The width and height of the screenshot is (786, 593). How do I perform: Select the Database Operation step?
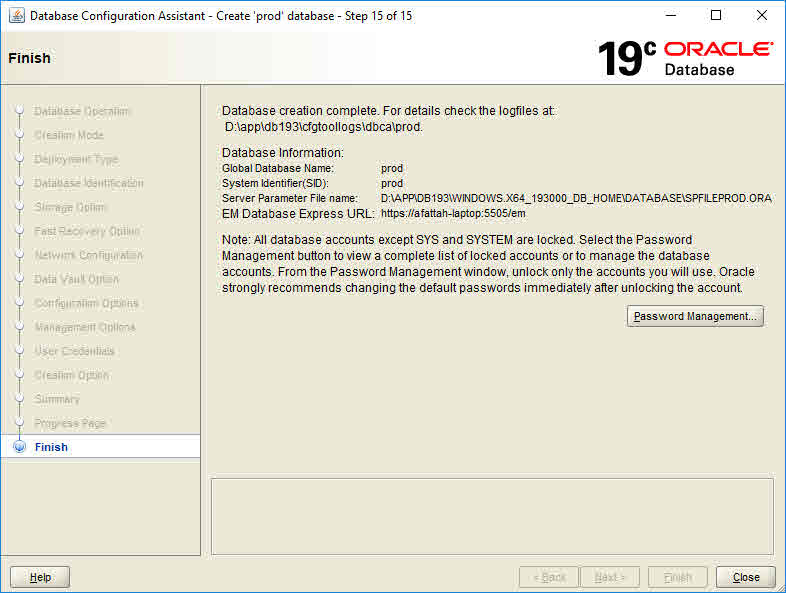tap(82, 111)
